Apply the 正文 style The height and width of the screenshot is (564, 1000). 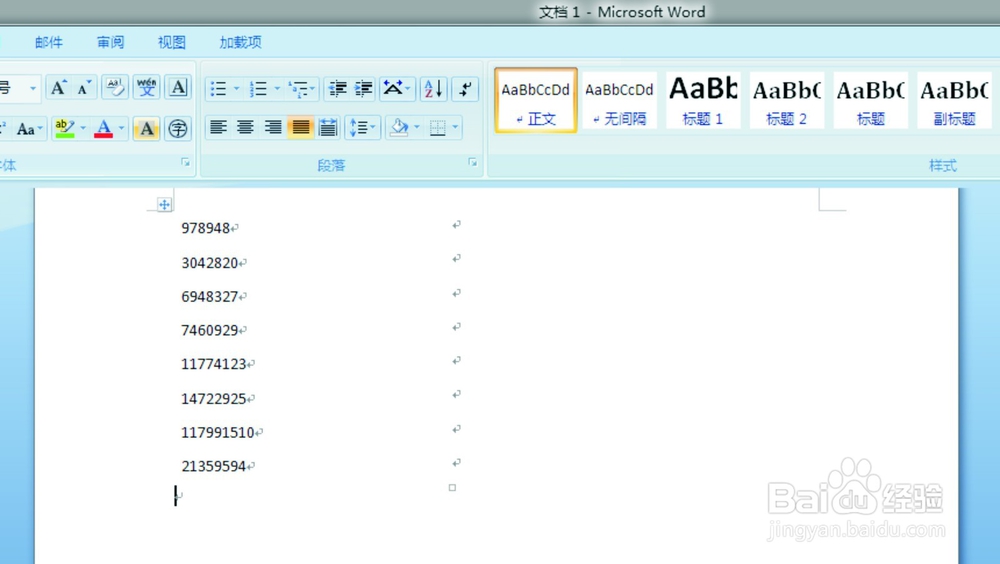(536, 100)
